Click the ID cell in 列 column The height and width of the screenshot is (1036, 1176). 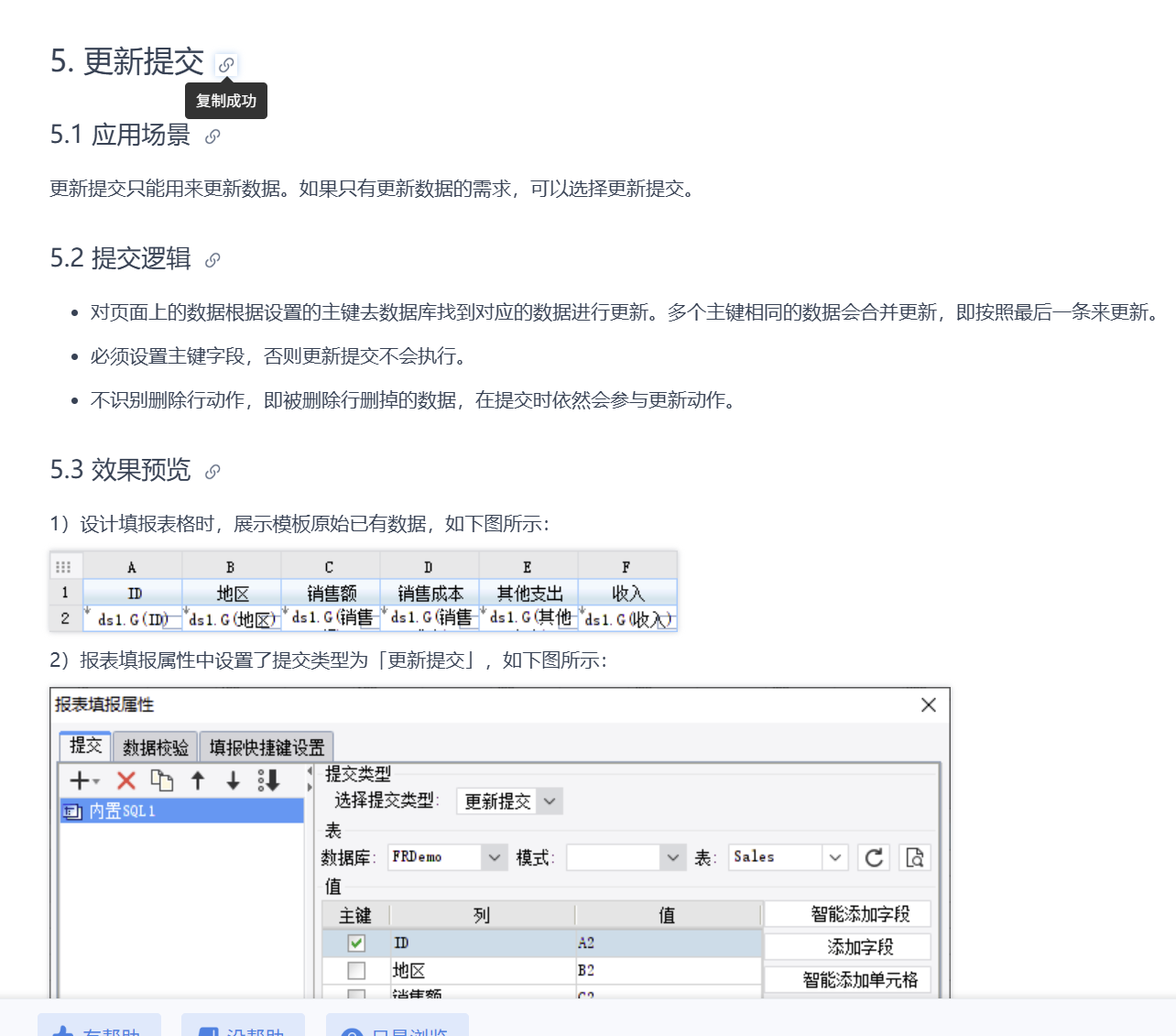point(483,943)
